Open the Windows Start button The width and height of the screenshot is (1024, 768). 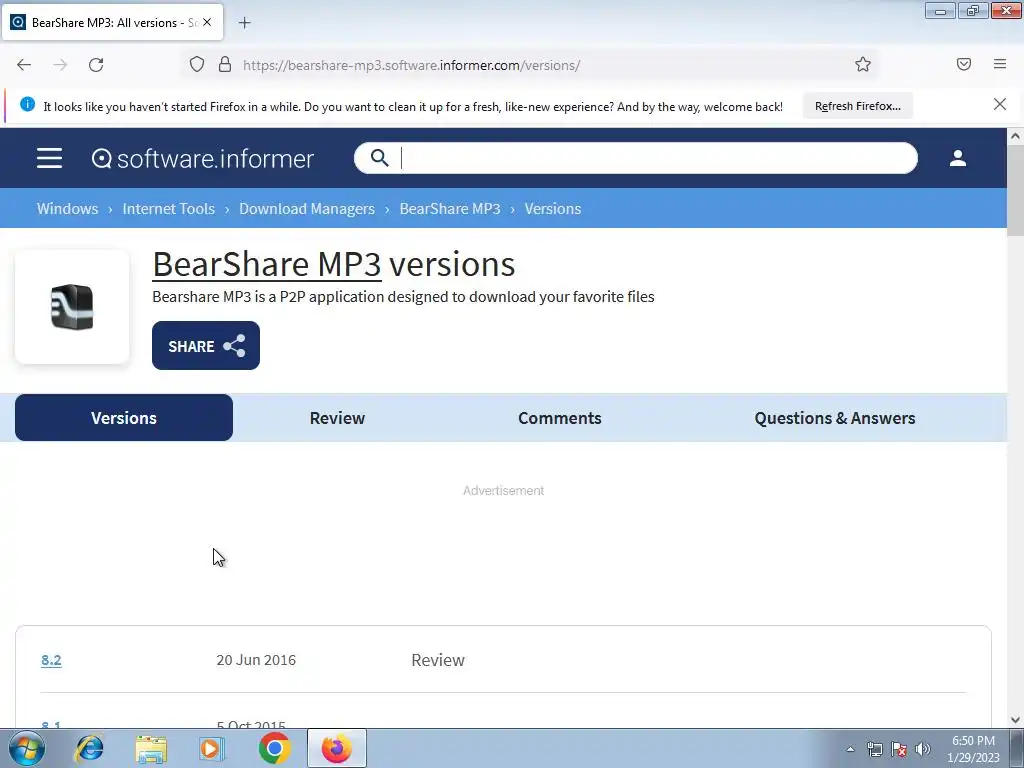click(x=27, y=748)
